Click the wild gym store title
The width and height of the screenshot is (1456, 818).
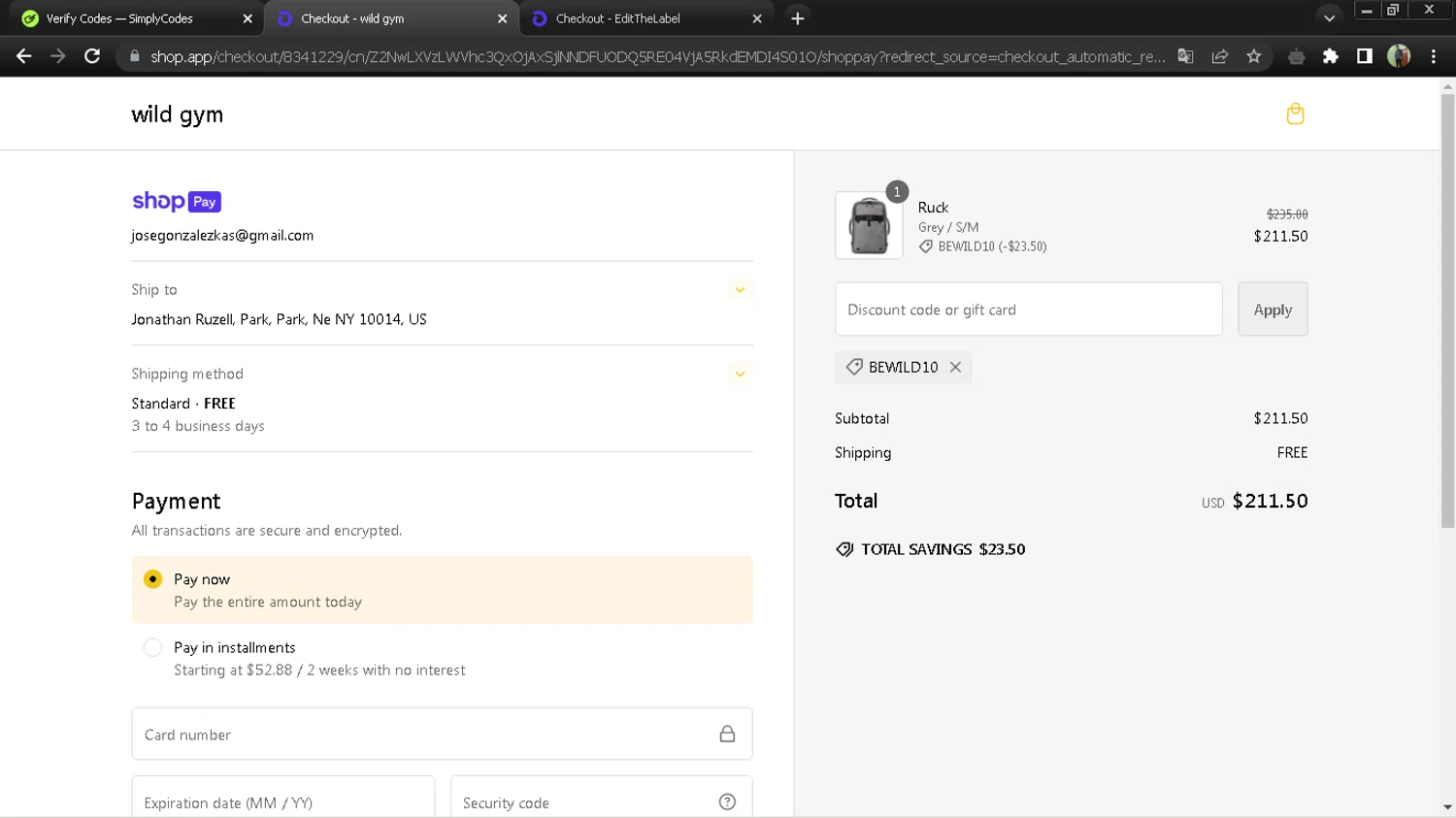[x=178, y=115]
